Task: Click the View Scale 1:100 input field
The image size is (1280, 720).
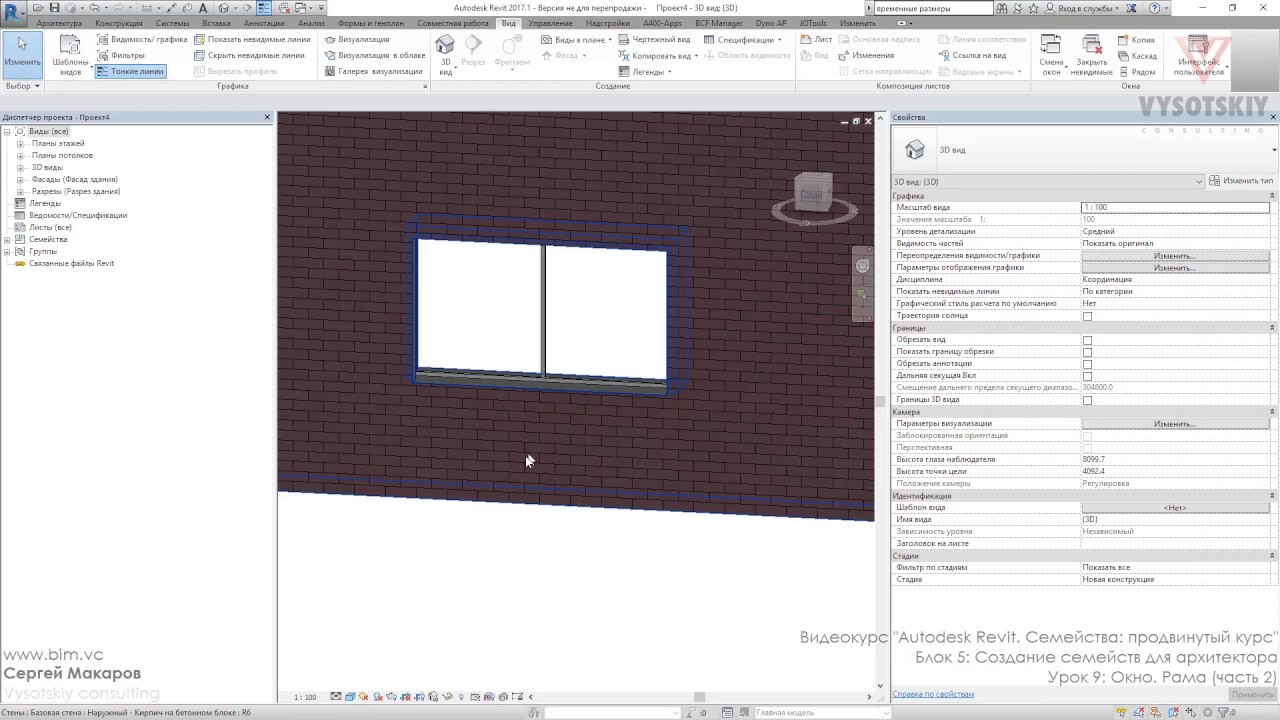Action: [1175, 207]
